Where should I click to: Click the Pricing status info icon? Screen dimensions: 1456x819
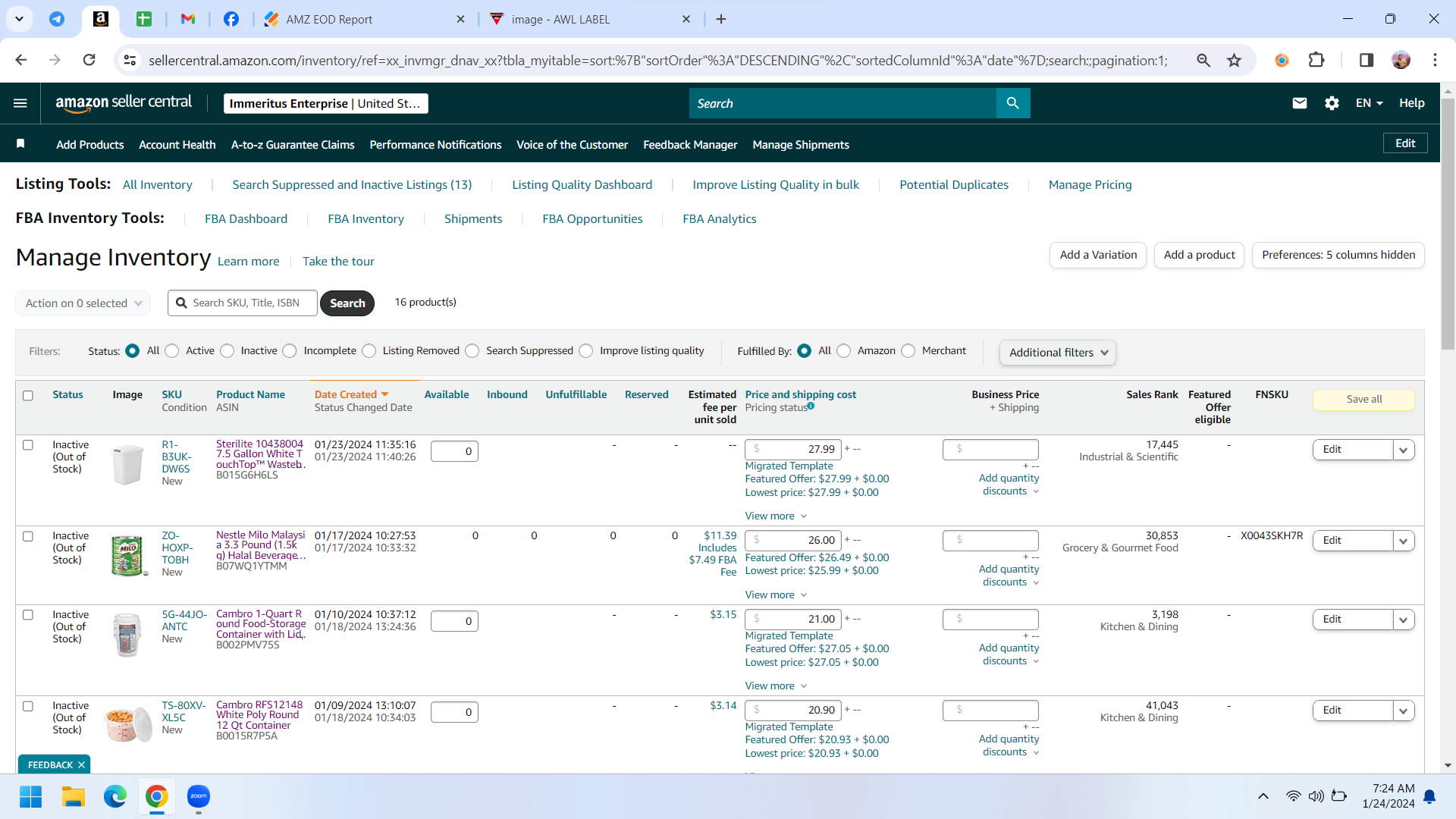point(811,406)
